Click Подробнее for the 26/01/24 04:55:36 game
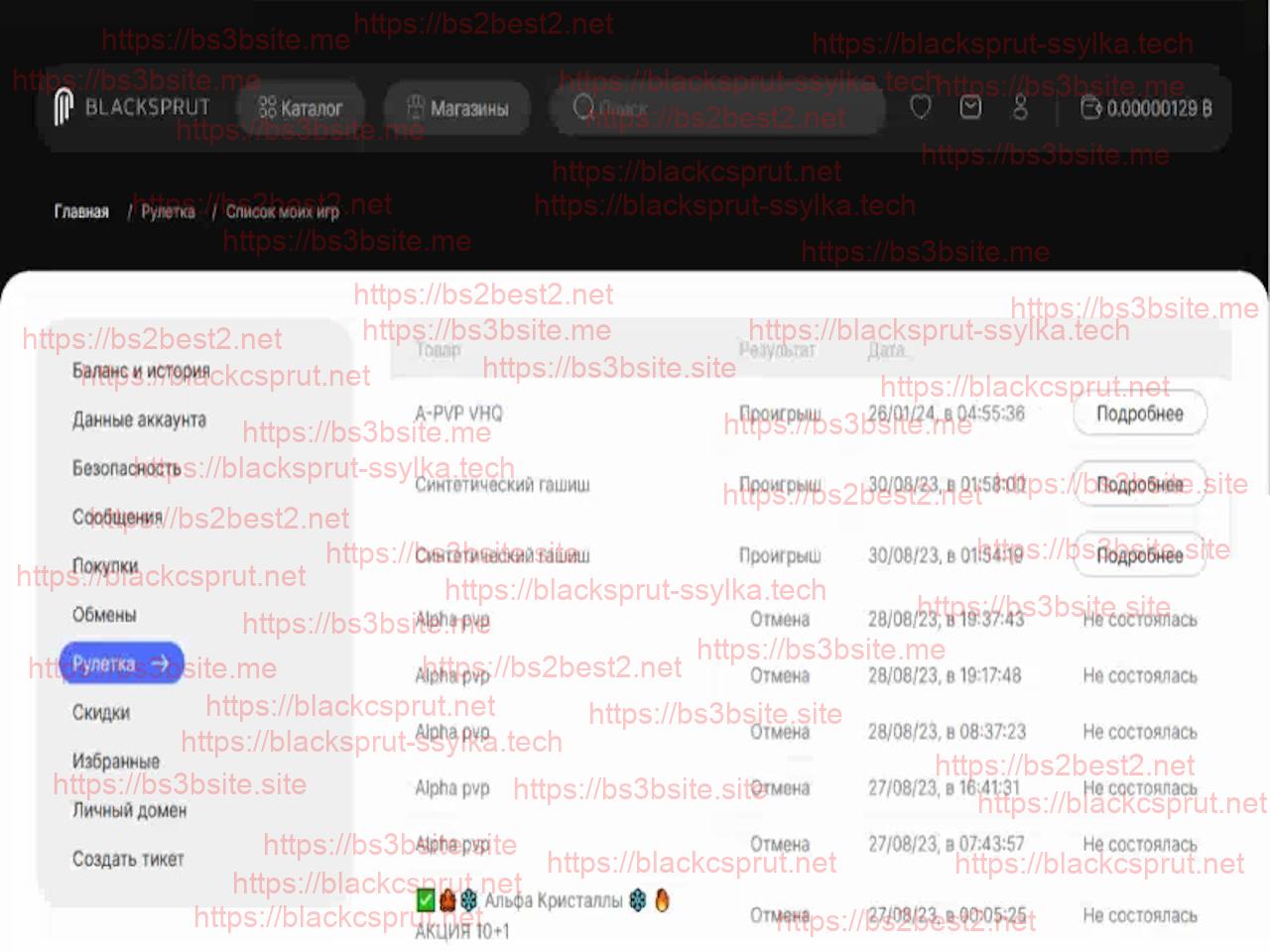The height and width of the screenshot is (952, 1270). 1140,414
